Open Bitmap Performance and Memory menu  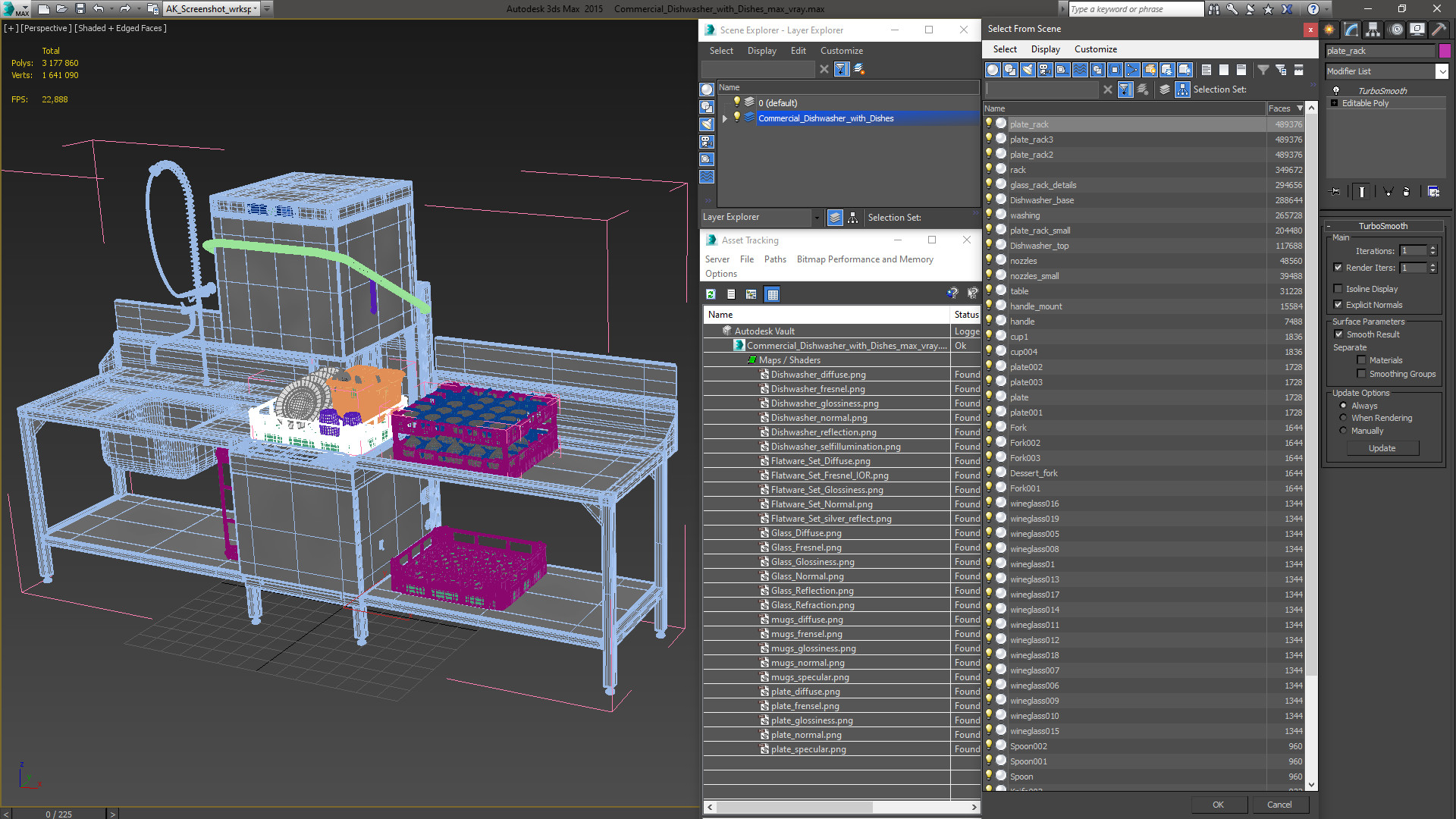tap(864, 259)
